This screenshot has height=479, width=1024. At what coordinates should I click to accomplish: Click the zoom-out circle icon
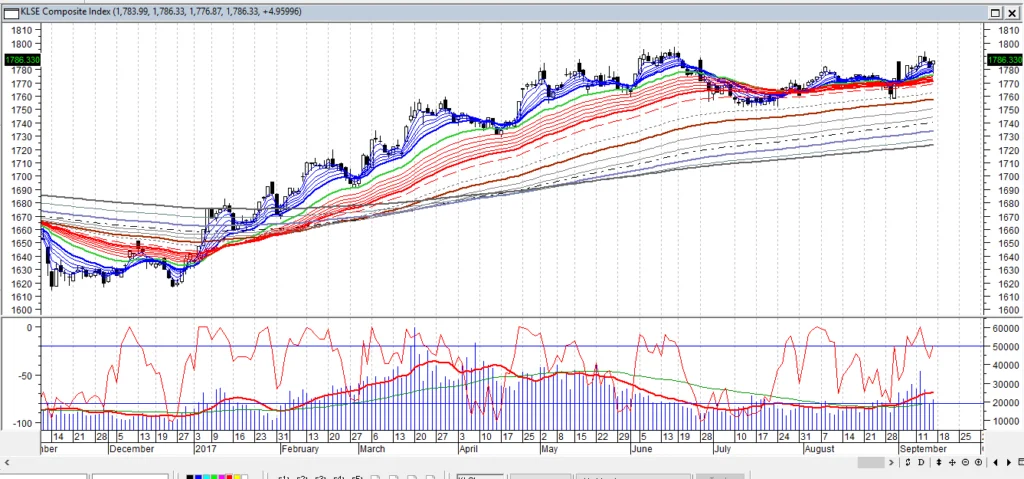[965, 462]
